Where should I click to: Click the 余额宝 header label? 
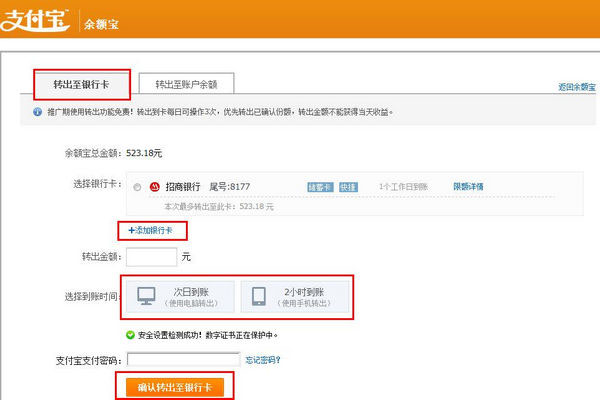[101, 24]
